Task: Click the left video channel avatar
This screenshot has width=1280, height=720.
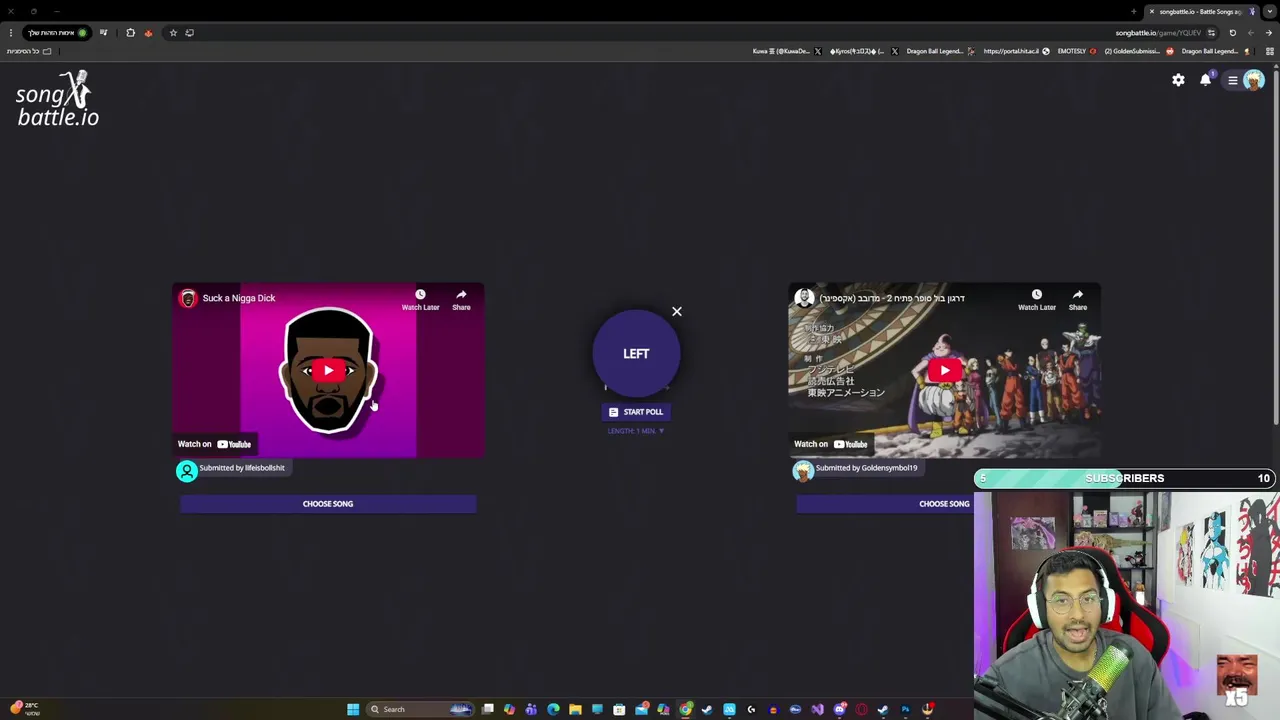Action: [188, 298]
